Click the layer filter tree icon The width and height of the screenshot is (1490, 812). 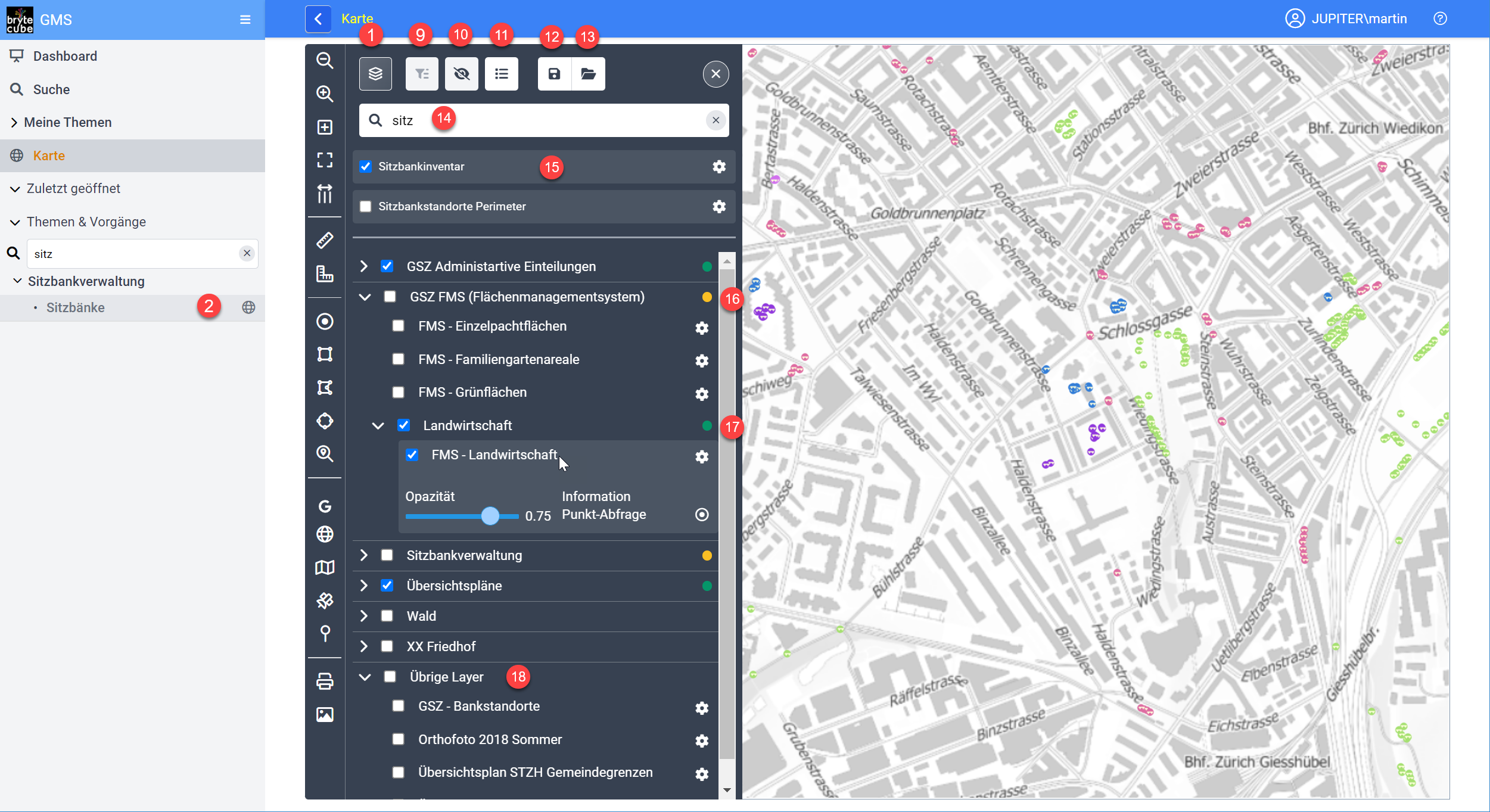click(422, 74)
